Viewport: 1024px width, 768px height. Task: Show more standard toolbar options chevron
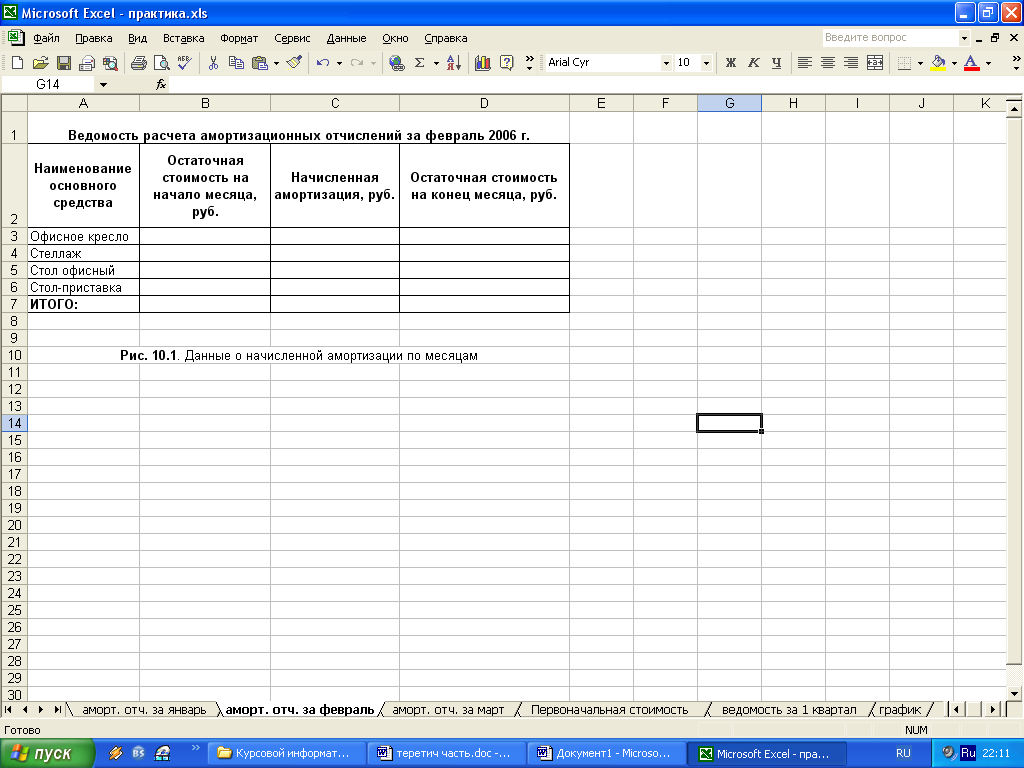point(530,63)
